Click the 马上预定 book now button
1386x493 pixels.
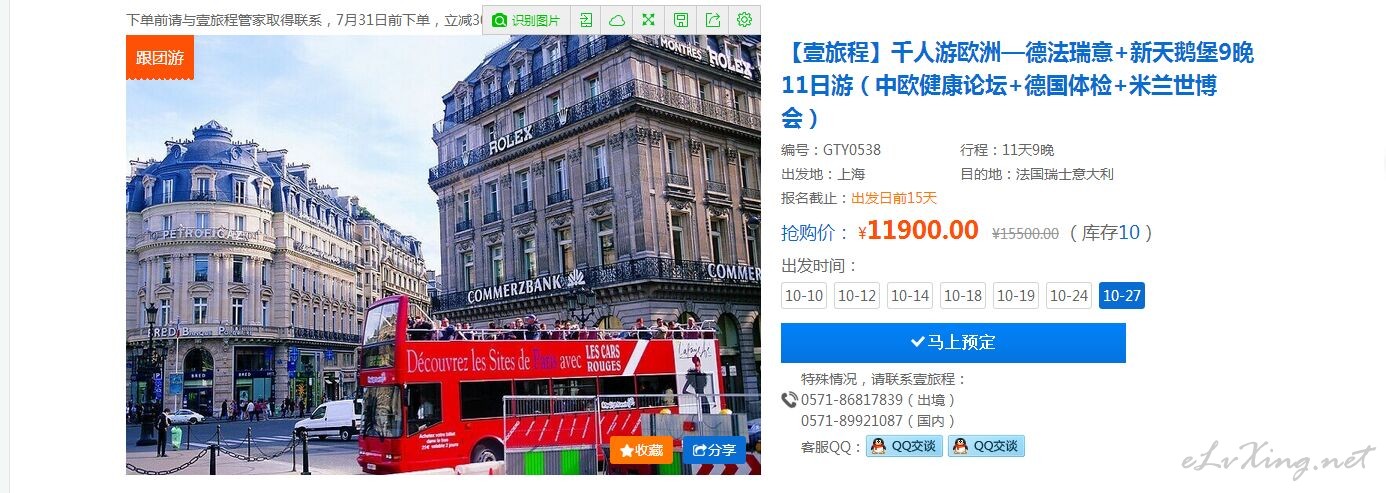(x=953, y=342)
